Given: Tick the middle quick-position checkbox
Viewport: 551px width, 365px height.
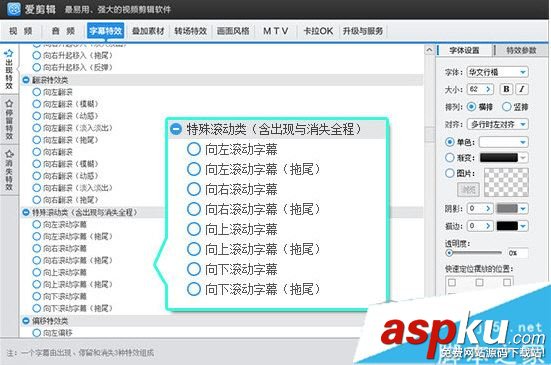Looking at the screenshot, I should (x=479, y=282).
